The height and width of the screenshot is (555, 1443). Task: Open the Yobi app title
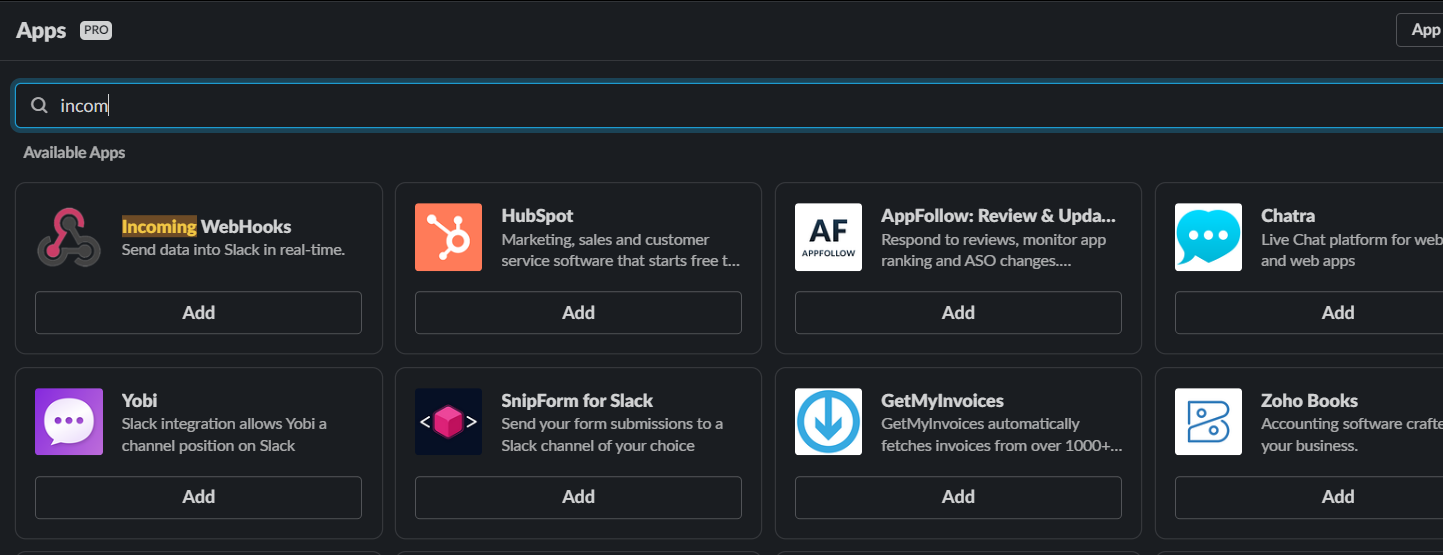pos(140,400)
